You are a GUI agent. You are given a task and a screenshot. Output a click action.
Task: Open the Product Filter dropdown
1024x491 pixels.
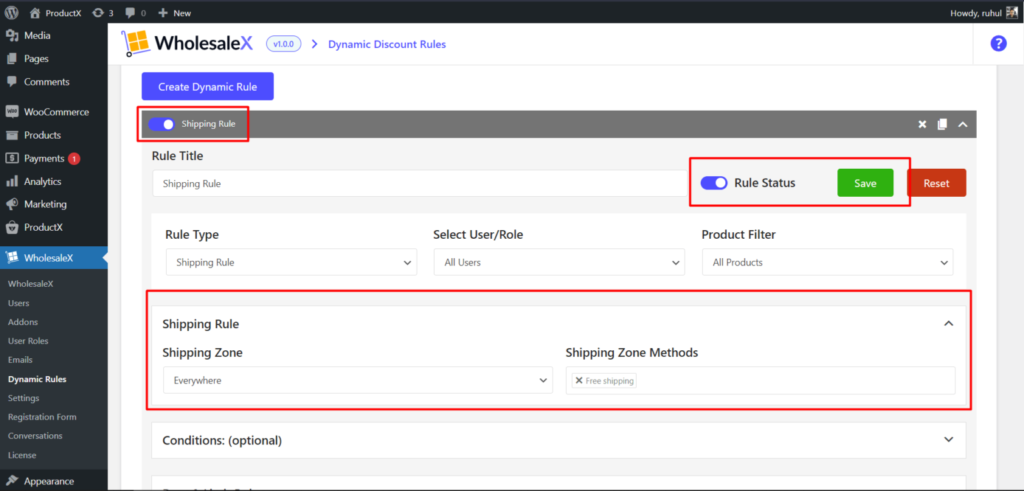coord(827,262)
